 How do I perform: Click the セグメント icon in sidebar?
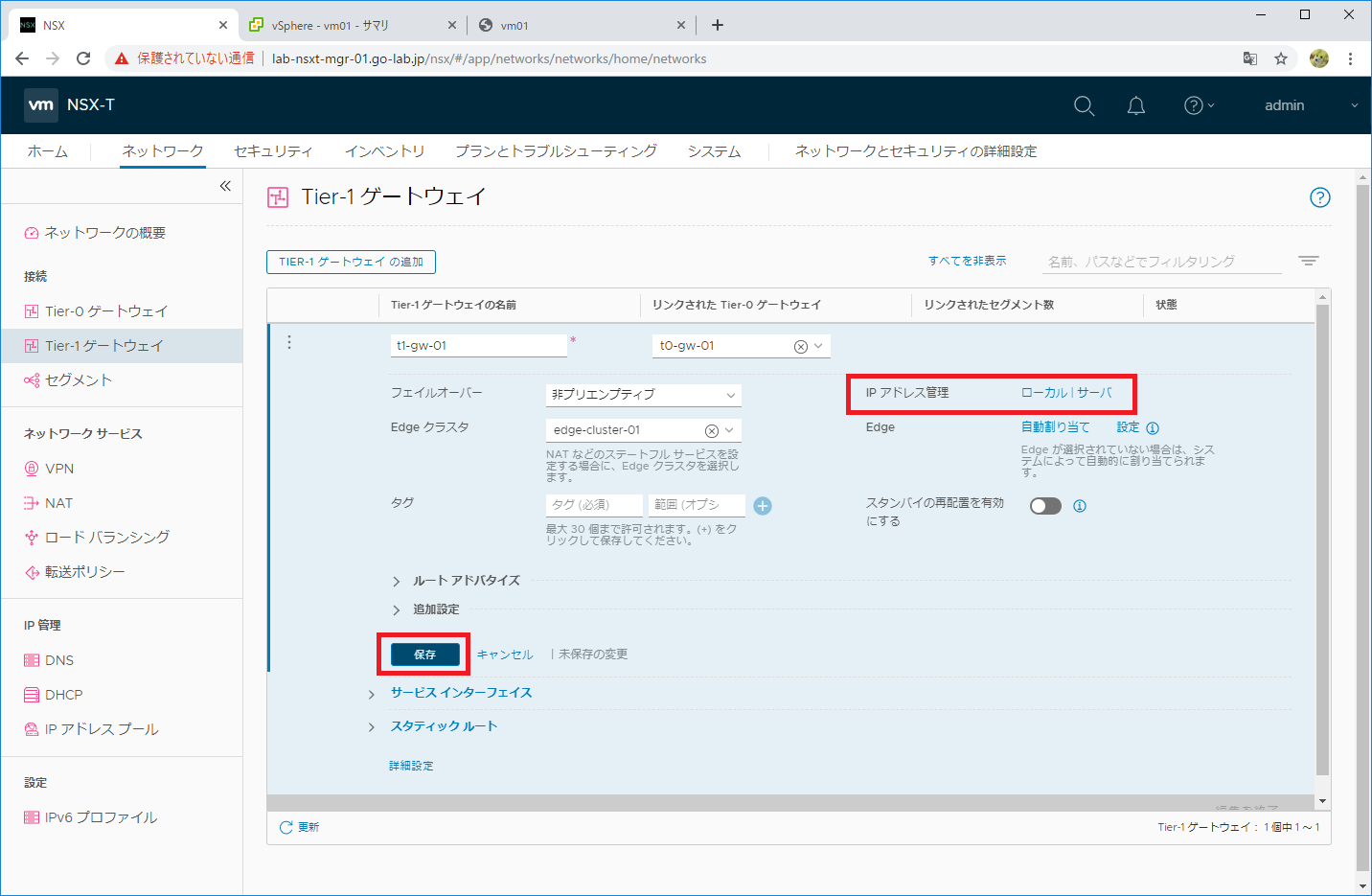coord(32,380)
